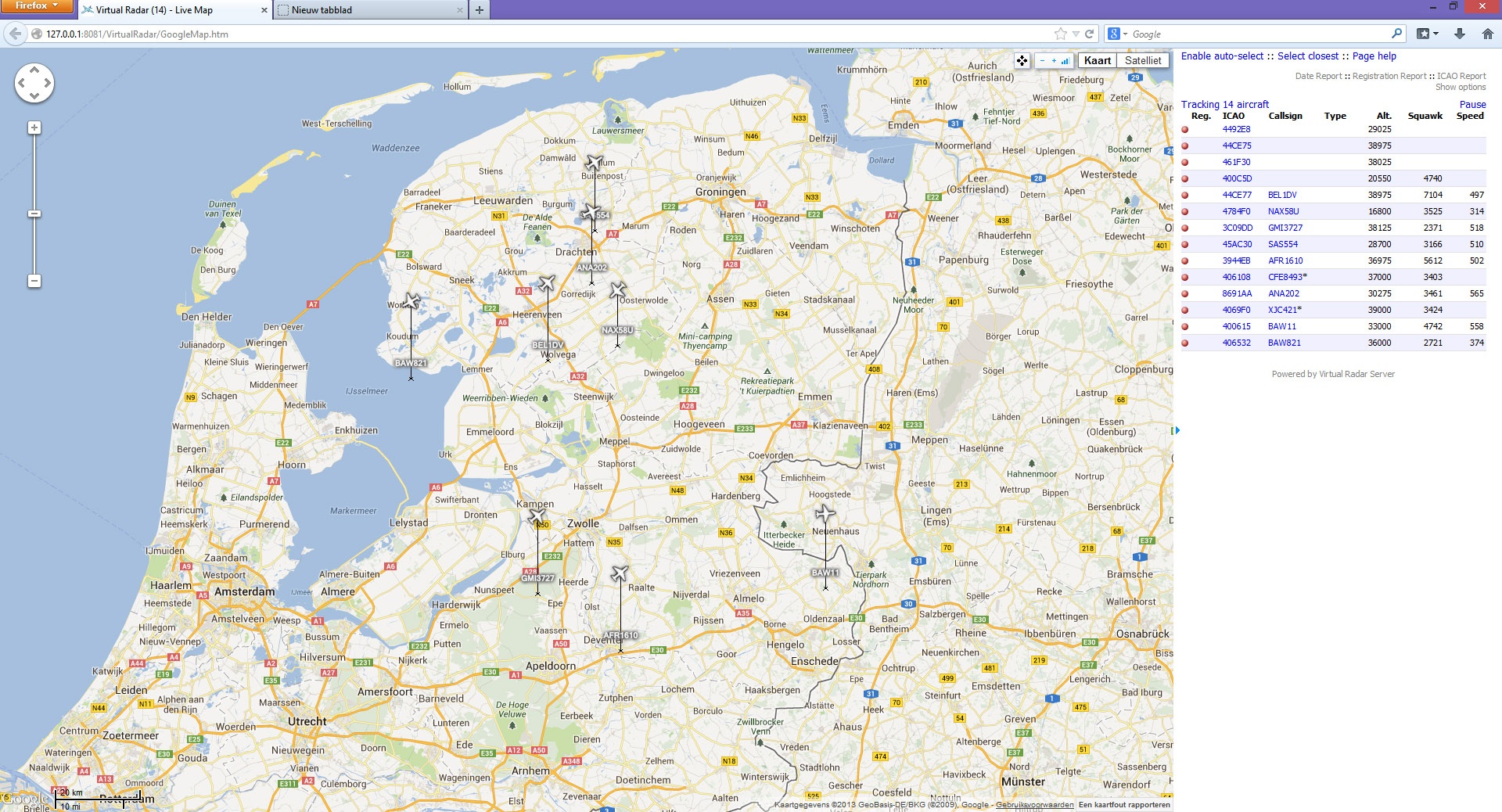The image size is (1502, 812).
Task: Zoom out with the map minus button
Action: click(x=34, y=281)
